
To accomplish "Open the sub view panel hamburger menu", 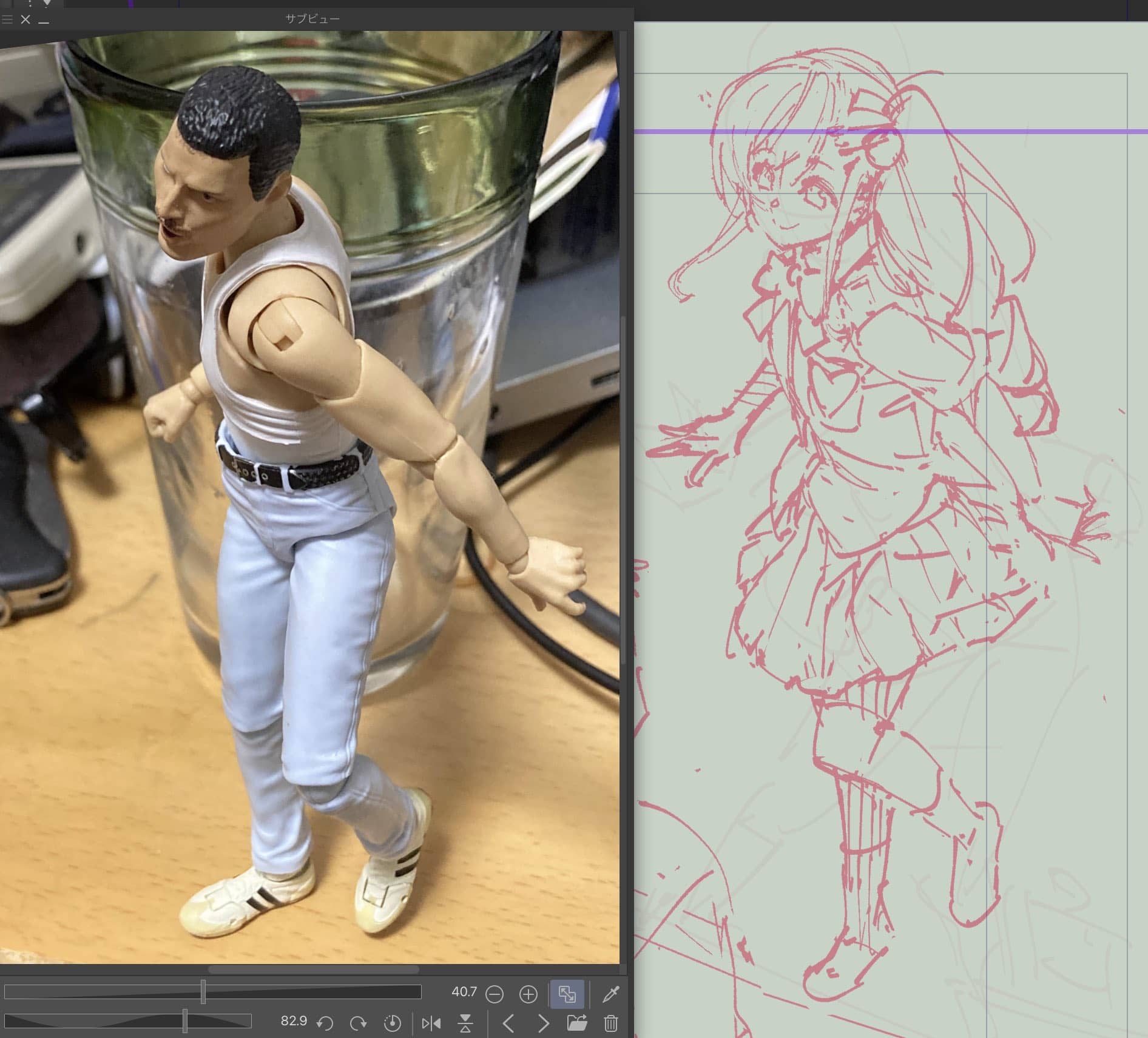I will pyautogui.click(x=7, y=19).
